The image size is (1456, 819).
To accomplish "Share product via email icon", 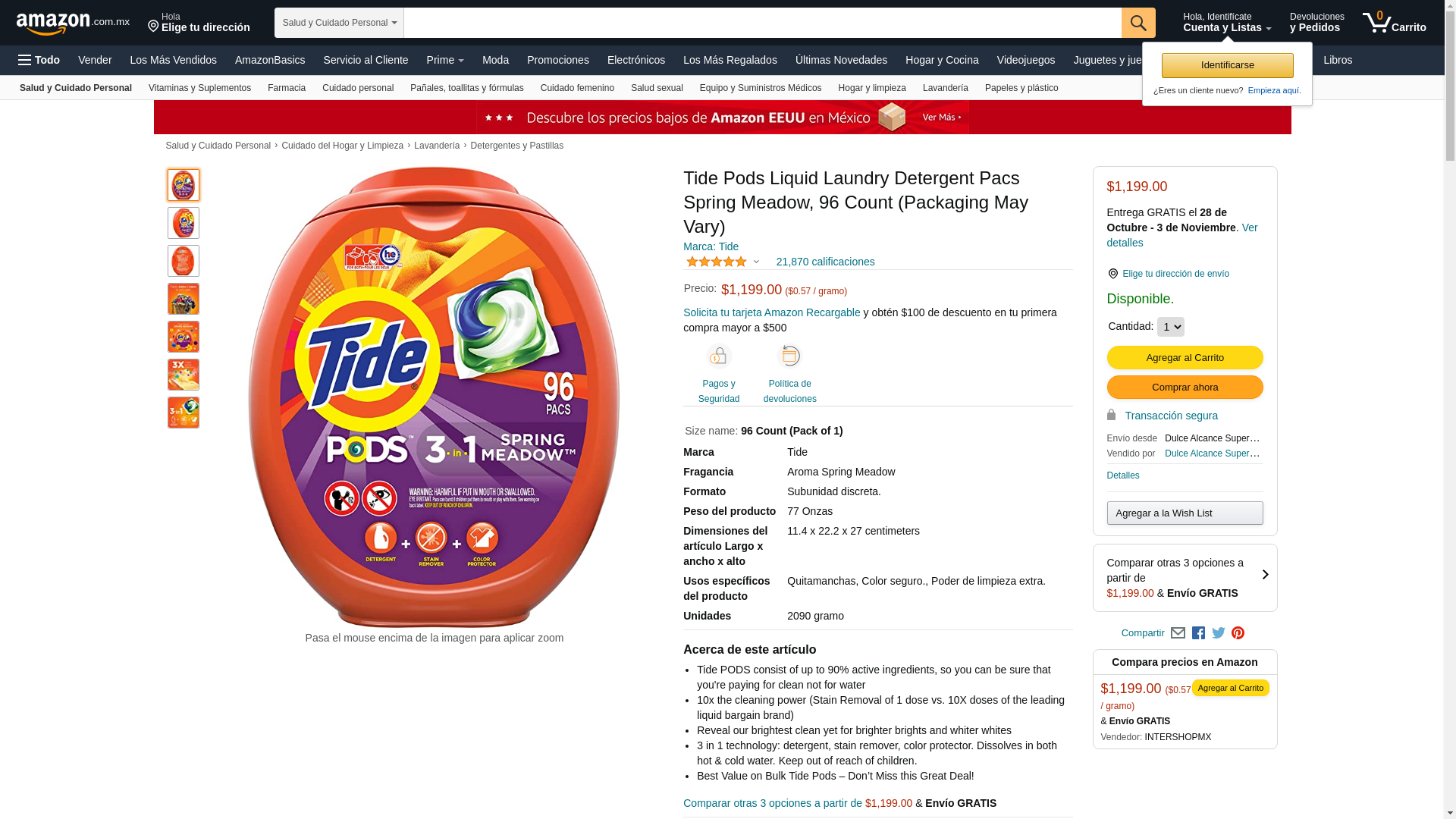I will point(1178,633).
